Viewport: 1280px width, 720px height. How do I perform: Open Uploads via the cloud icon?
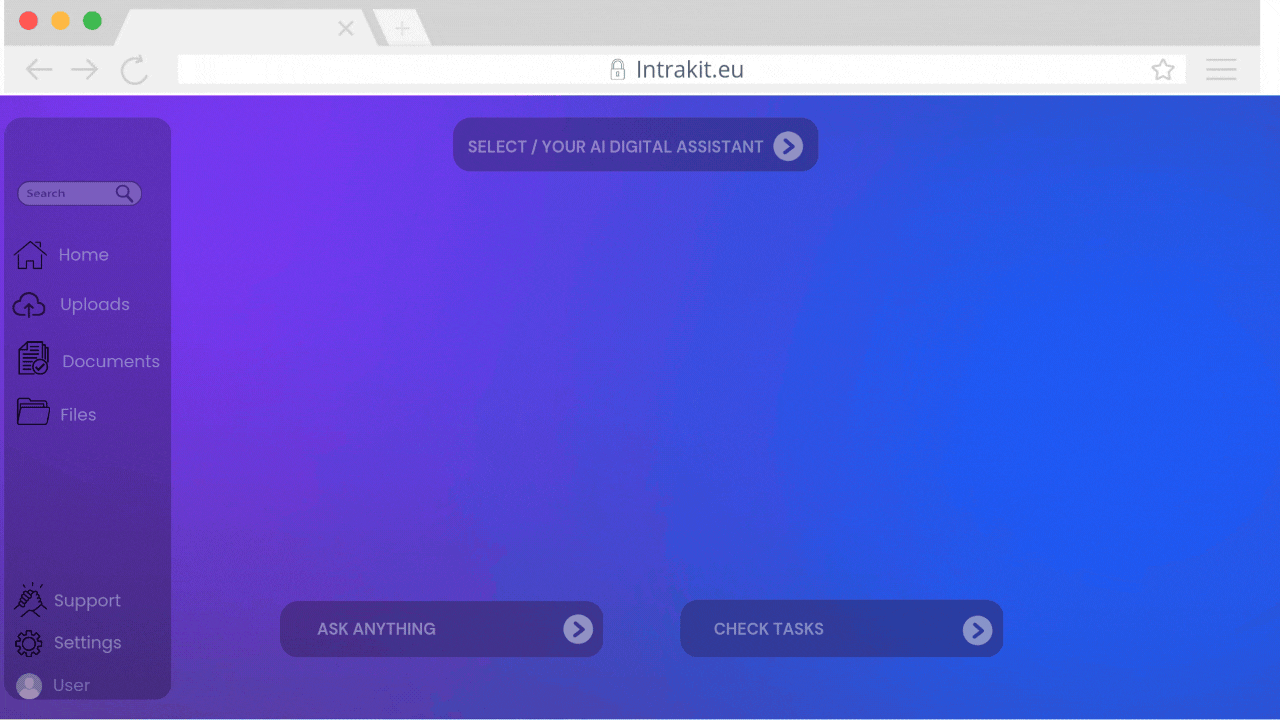[29, 305]
